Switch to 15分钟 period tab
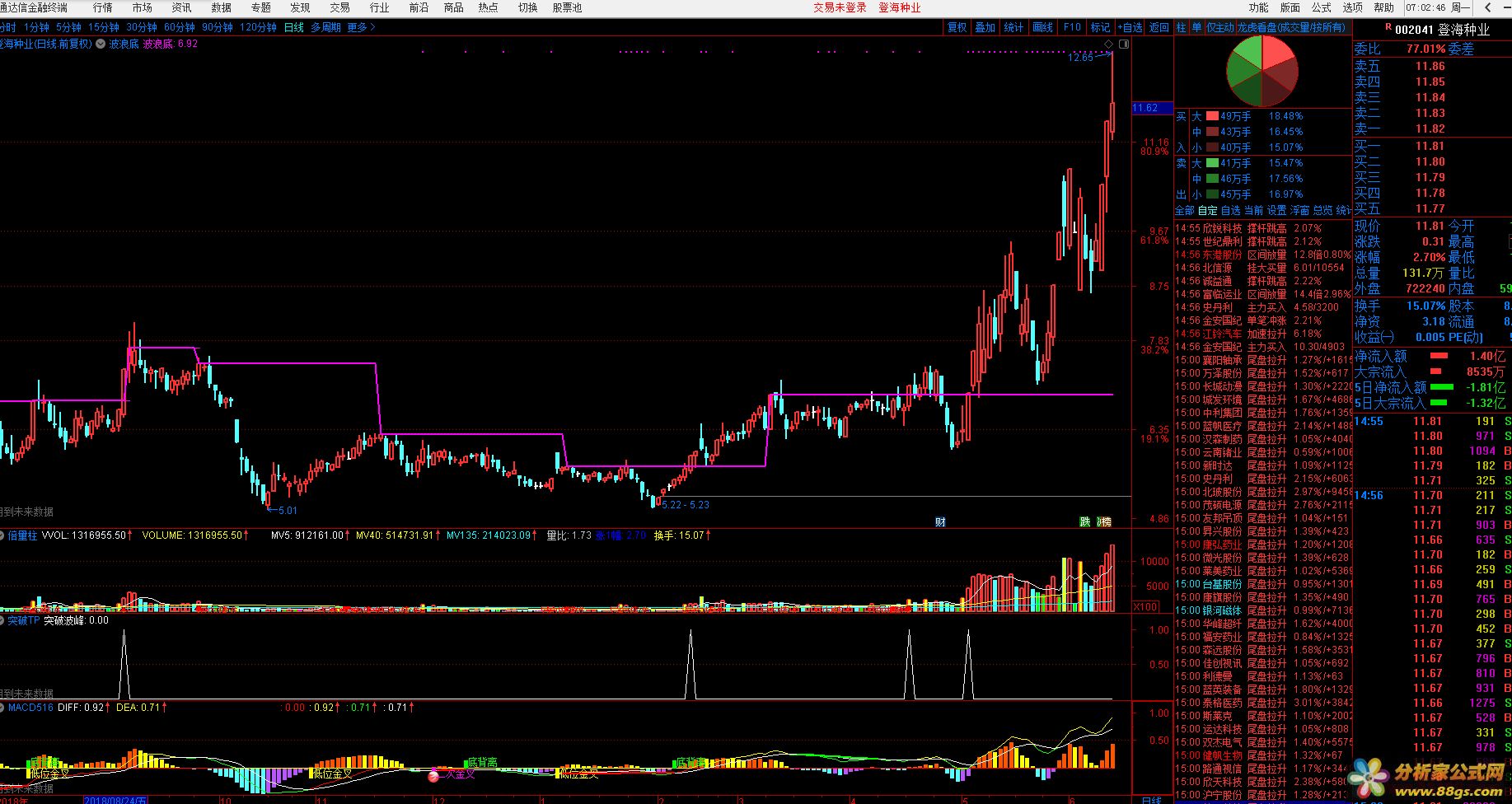The width and height of the screenshot is (1512, 804). click(x=104, y=27)
